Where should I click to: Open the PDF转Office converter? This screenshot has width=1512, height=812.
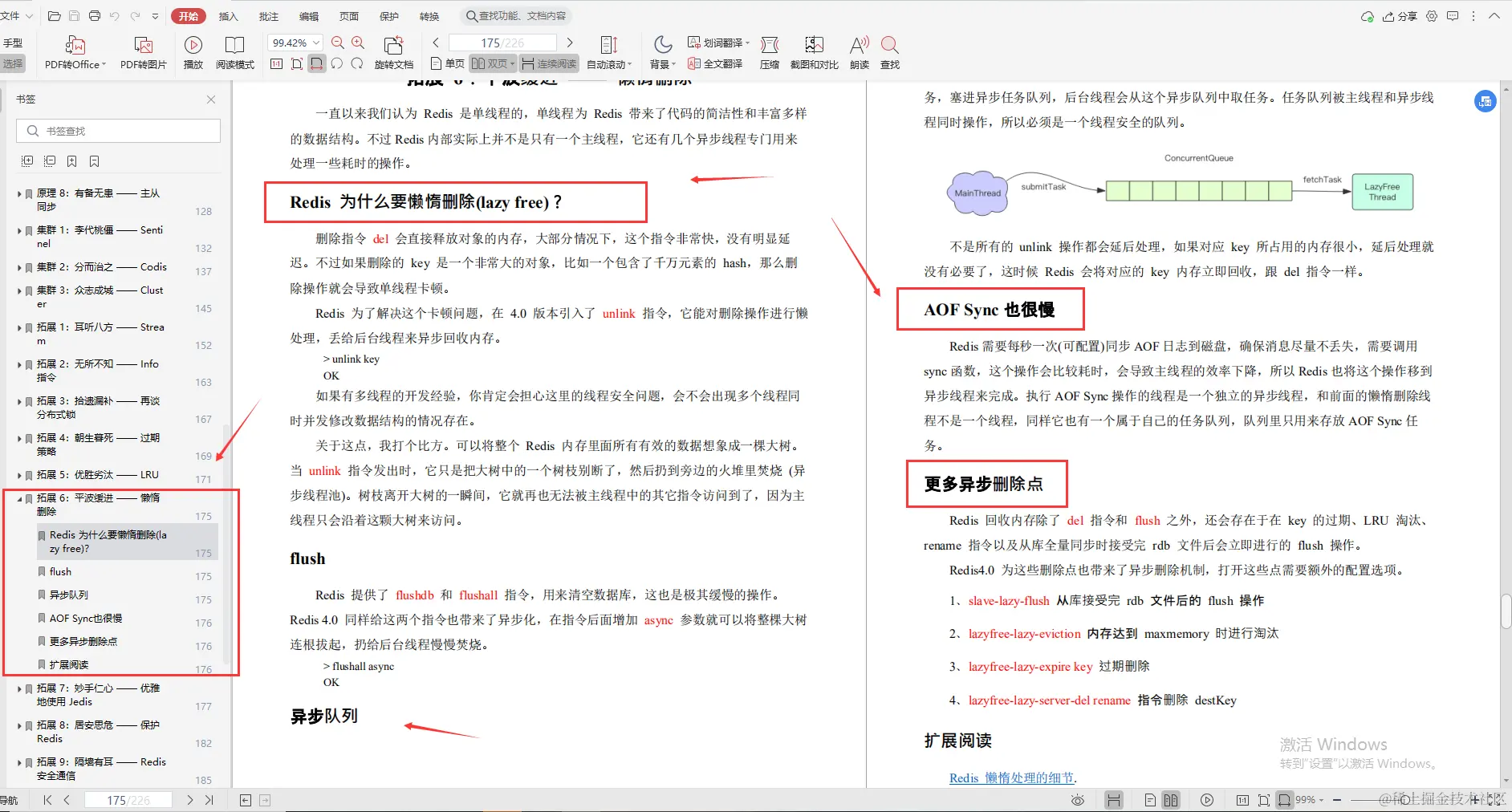tap(75, 52)
